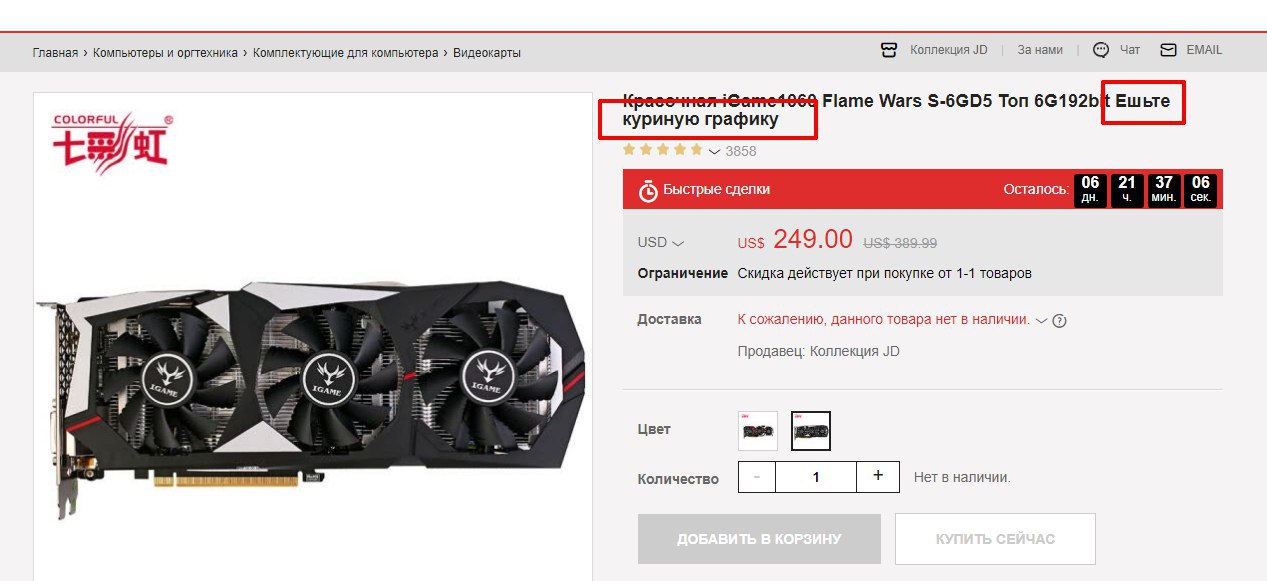1267x581 pixels.
Task: Click the EMAIL envelope icon
Action: pos(1168,50)
